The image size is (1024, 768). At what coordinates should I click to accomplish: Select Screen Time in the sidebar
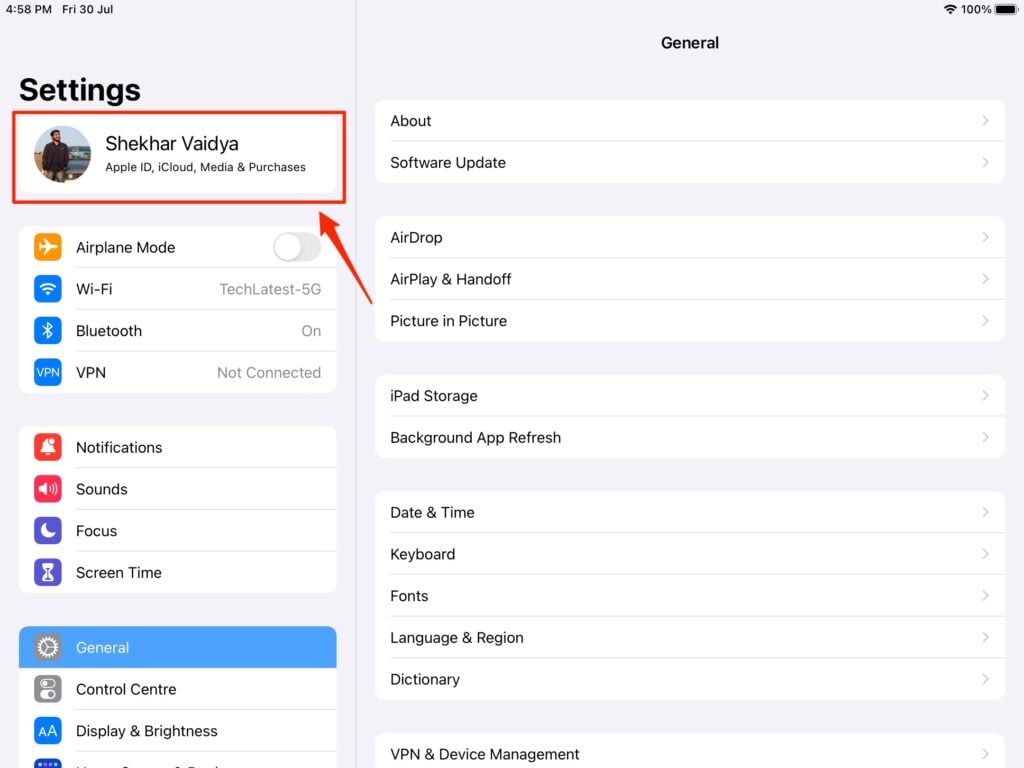click(178, 573)
